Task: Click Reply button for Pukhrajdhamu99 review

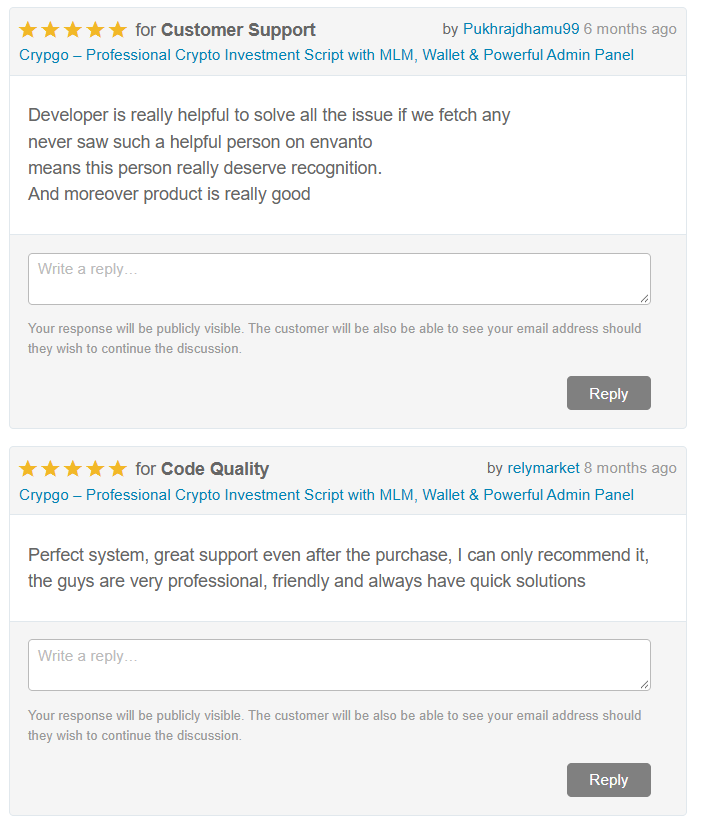Action: tap(609, 393)
